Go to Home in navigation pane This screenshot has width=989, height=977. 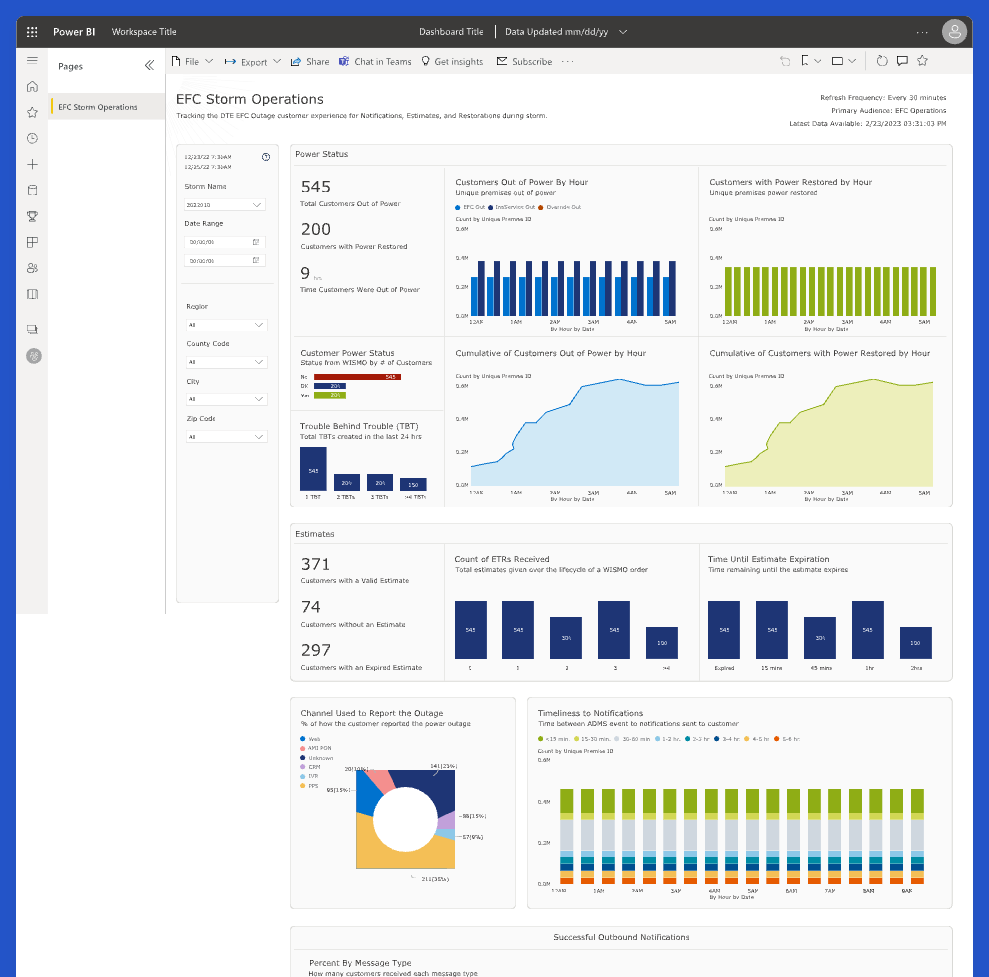coord(32,86)
